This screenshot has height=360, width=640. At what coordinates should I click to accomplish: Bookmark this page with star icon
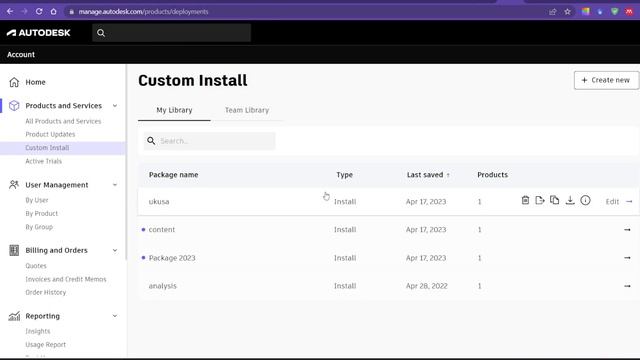pos(567,11)
